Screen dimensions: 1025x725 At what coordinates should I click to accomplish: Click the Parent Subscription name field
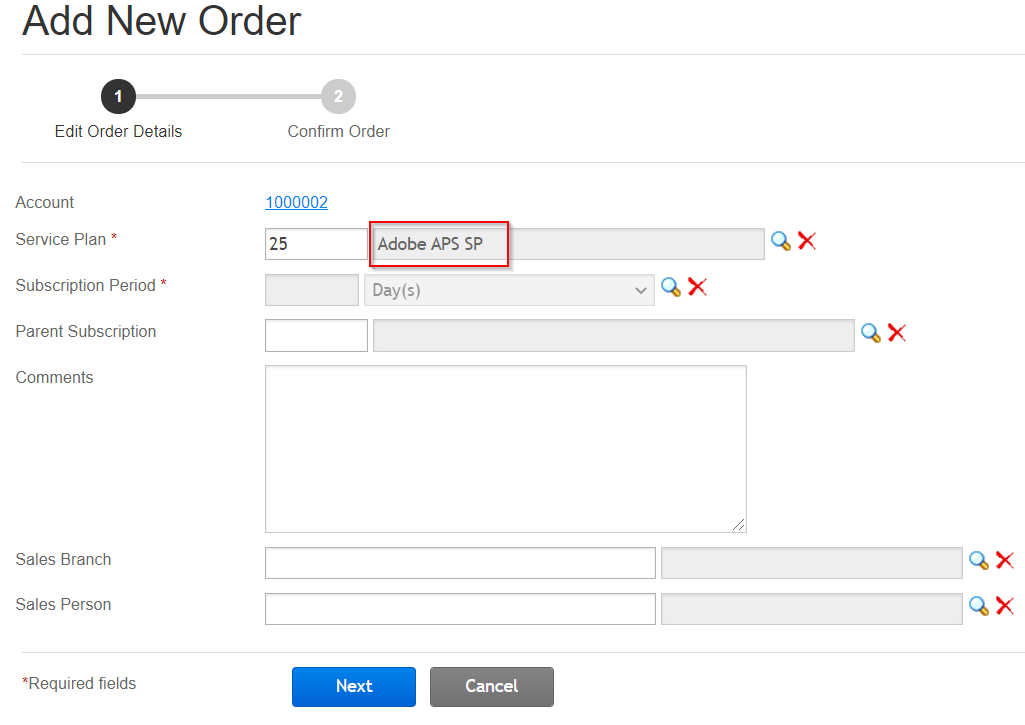click(x=614, y=335)
